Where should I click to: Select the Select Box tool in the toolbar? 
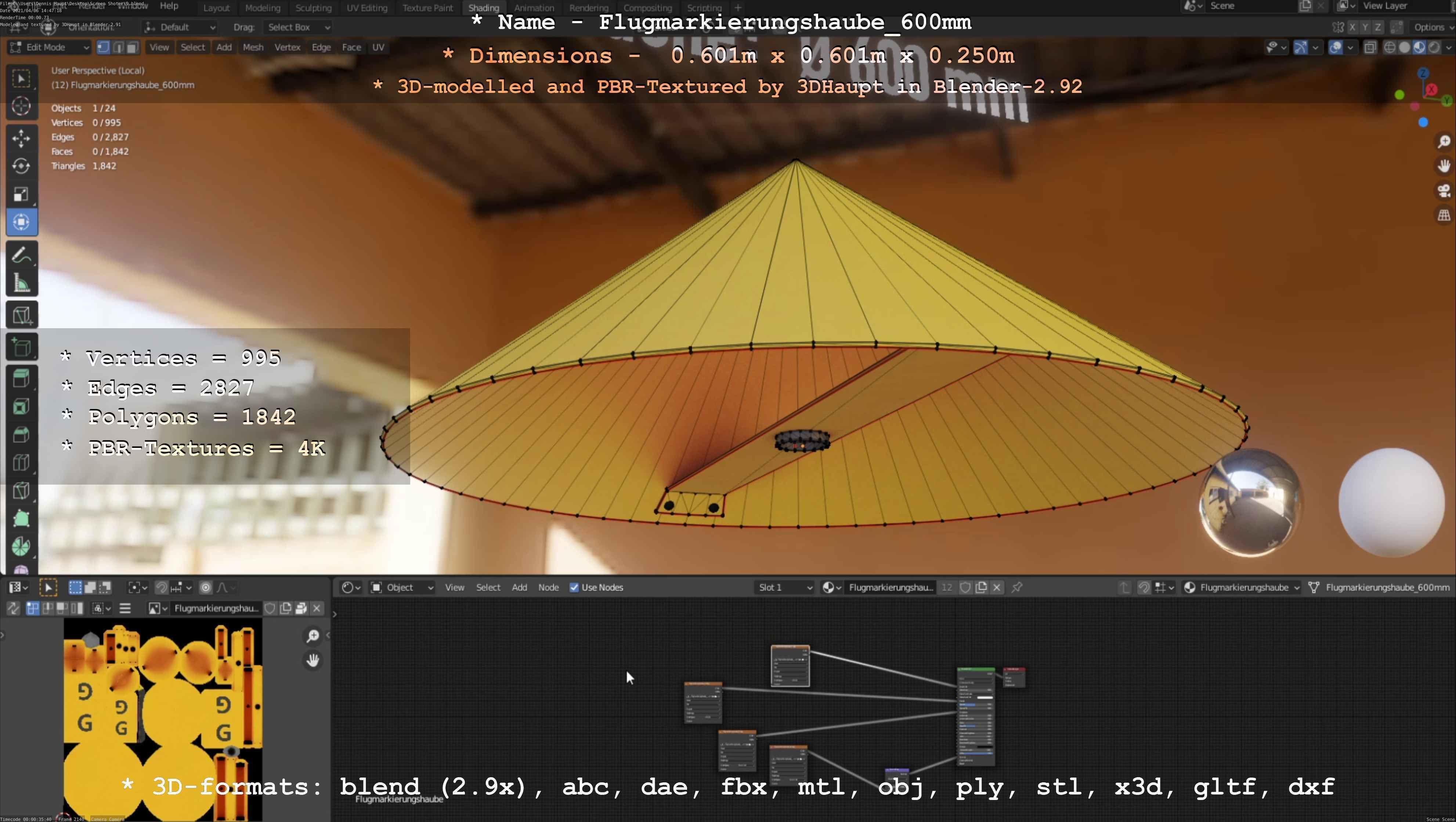[21, 79]
